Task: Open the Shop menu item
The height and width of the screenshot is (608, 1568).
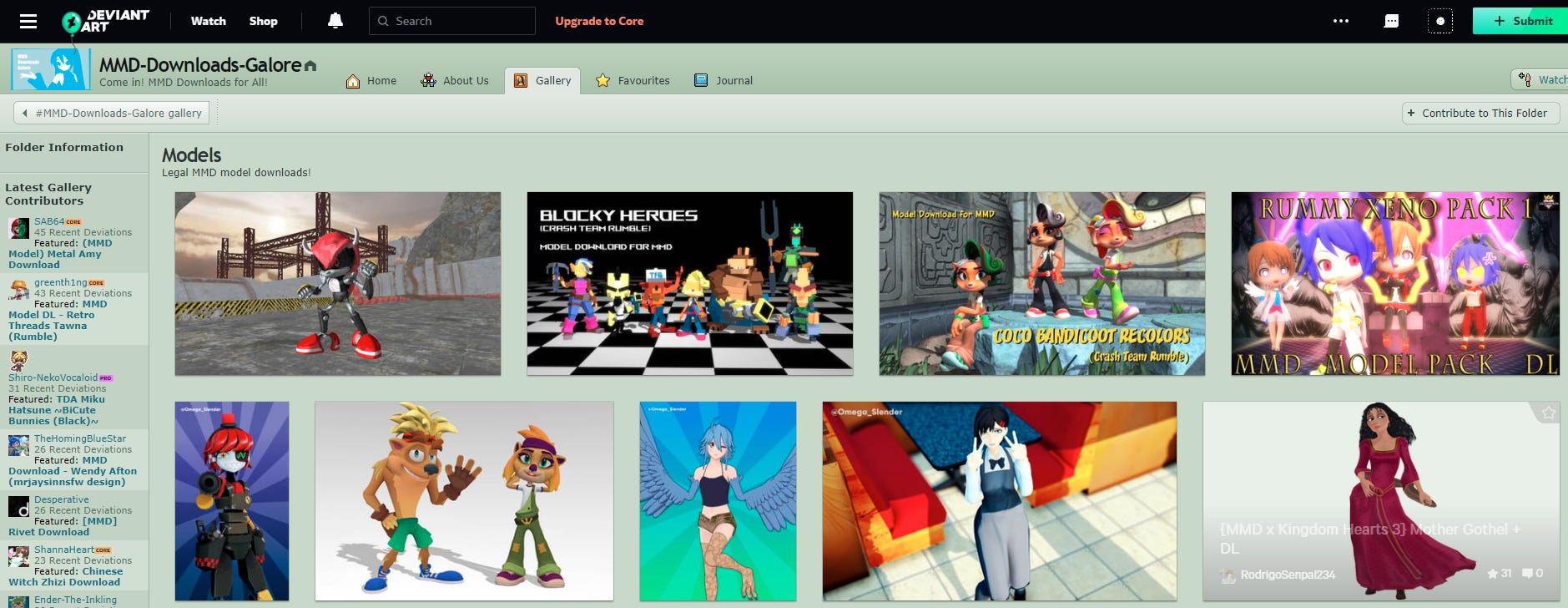Action: [263, 21]
